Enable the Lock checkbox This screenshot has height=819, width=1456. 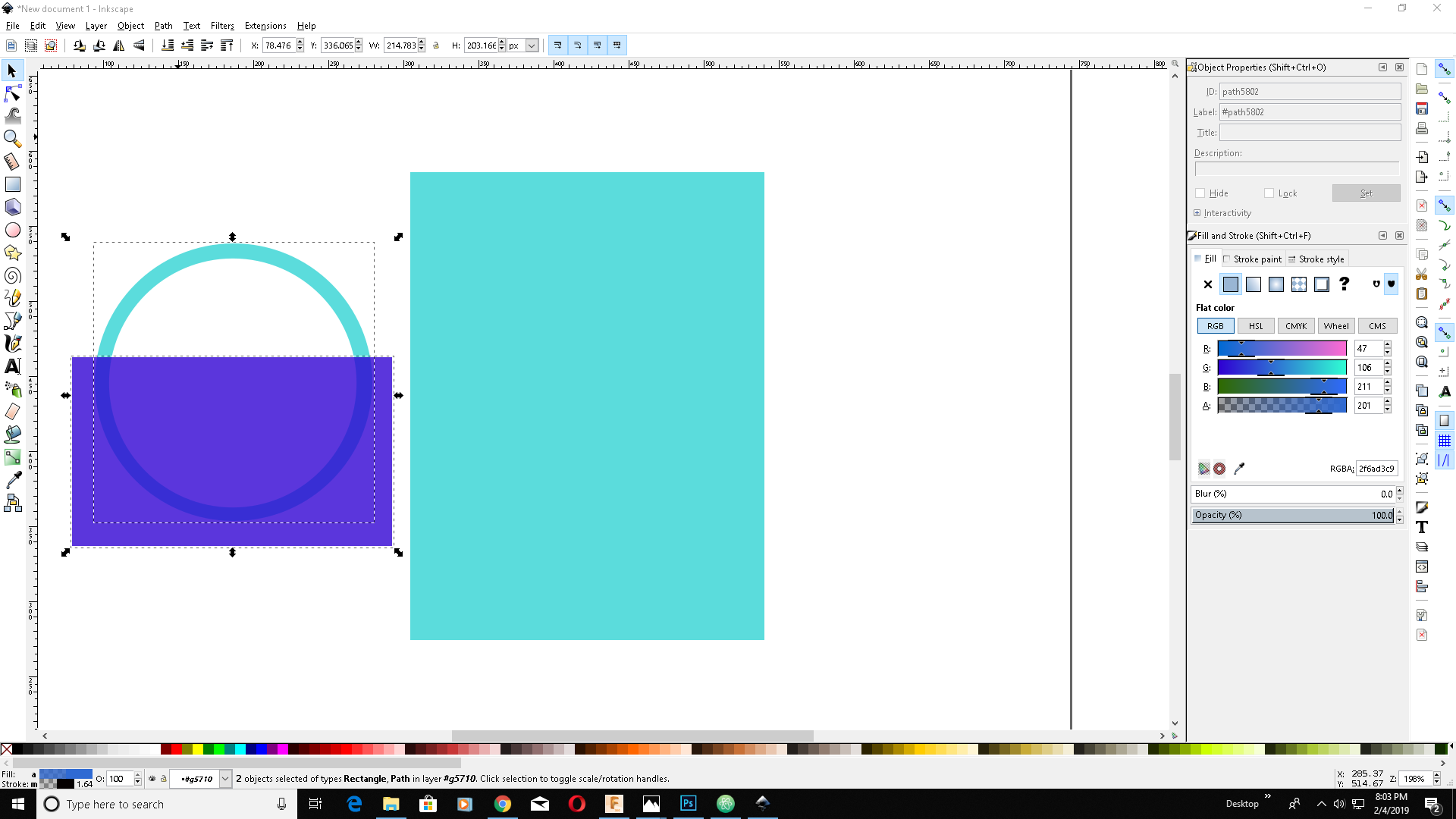pos(1269,193)
